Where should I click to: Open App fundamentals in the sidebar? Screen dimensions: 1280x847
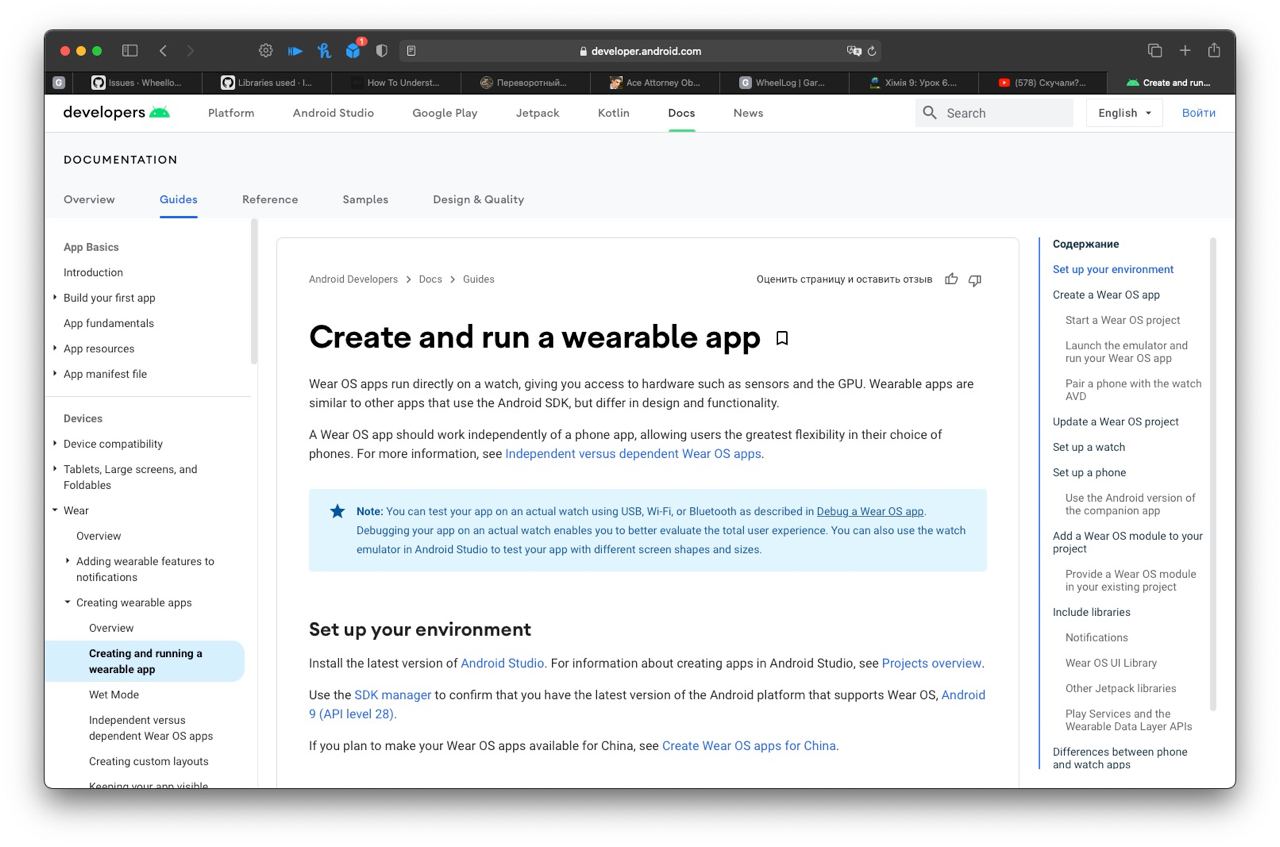coord(108,323)
